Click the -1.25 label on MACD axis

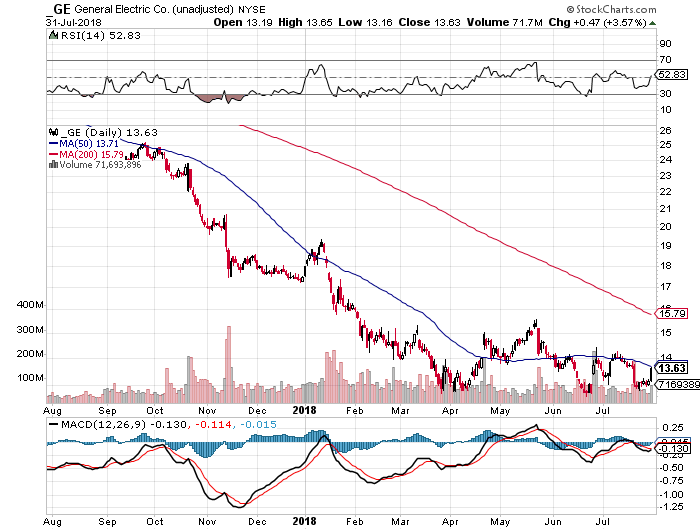point(671,507)
